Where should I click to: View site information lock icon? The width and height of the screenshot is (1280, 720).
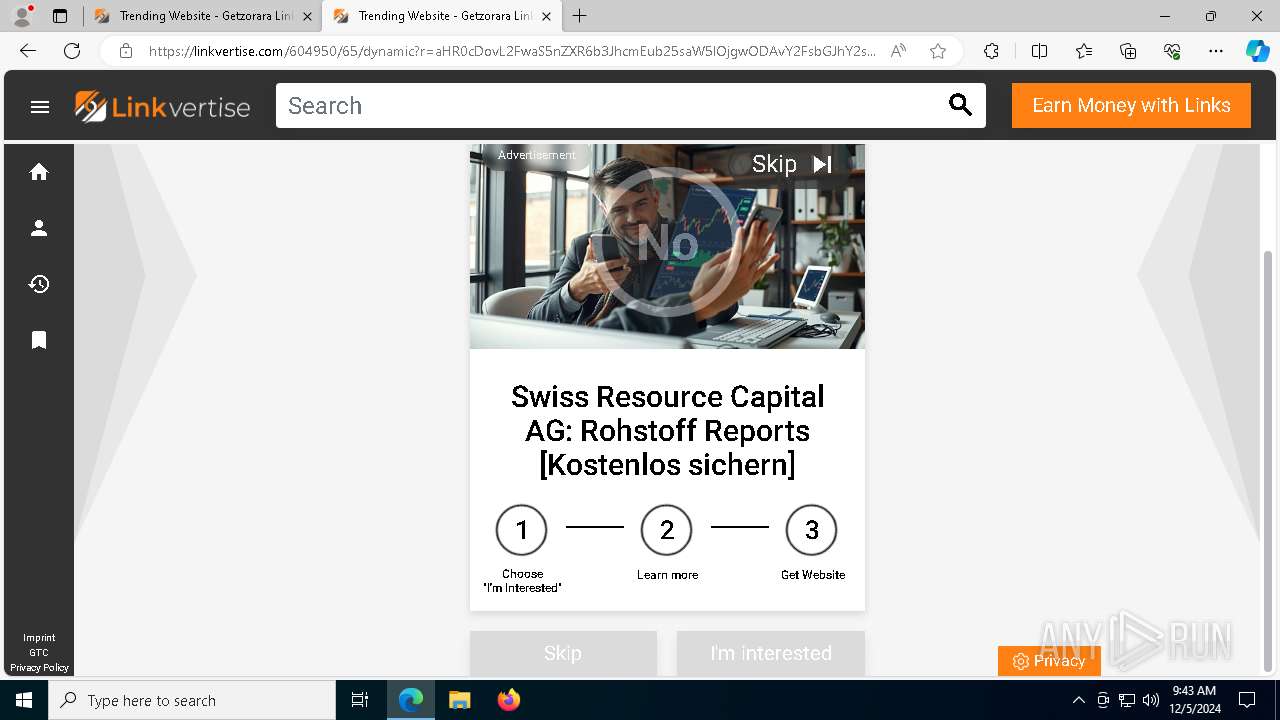(x=126, y=51)
